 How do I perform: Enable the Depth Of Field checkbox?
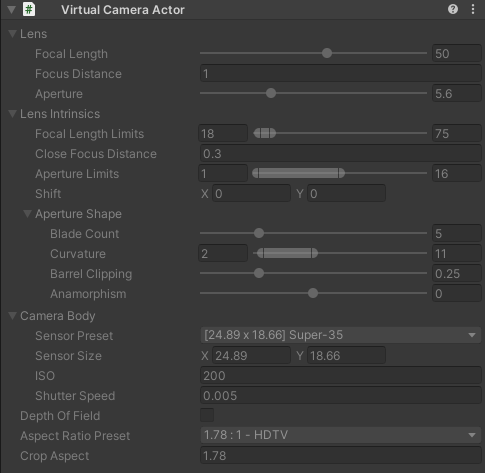click(207, 415)
